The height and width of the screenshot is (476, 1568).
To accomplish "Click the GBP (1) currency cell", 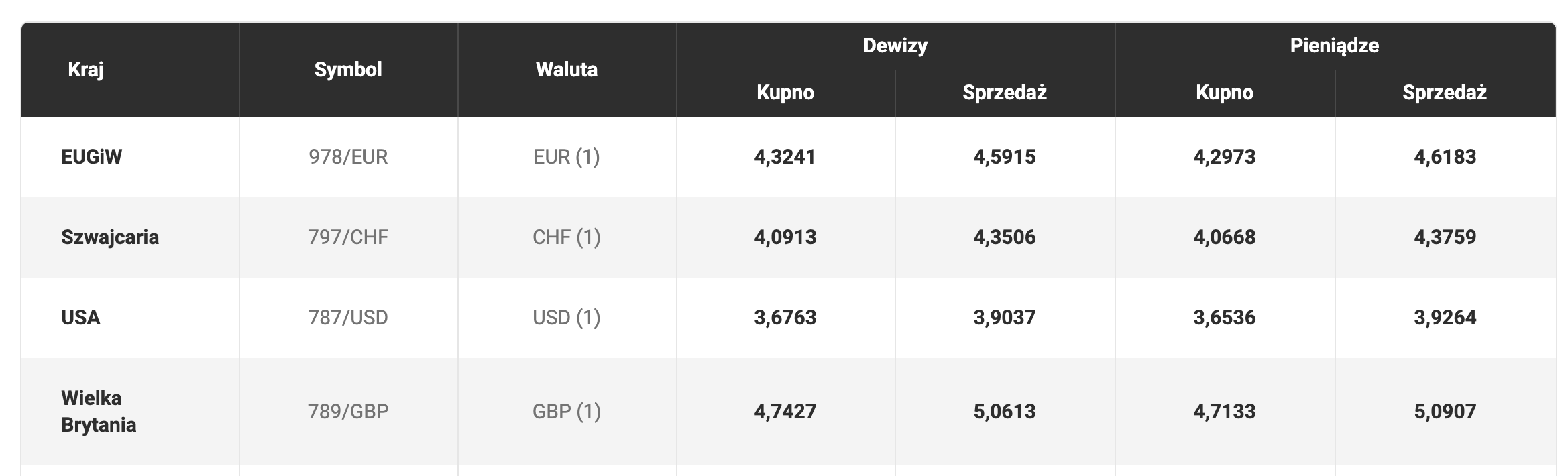I will (567, 411).
